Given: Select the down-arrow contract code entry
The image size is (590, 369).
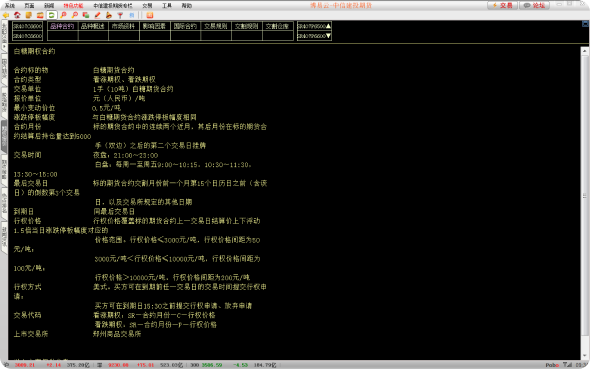Looking at the screenshot, I should [314, 36].
